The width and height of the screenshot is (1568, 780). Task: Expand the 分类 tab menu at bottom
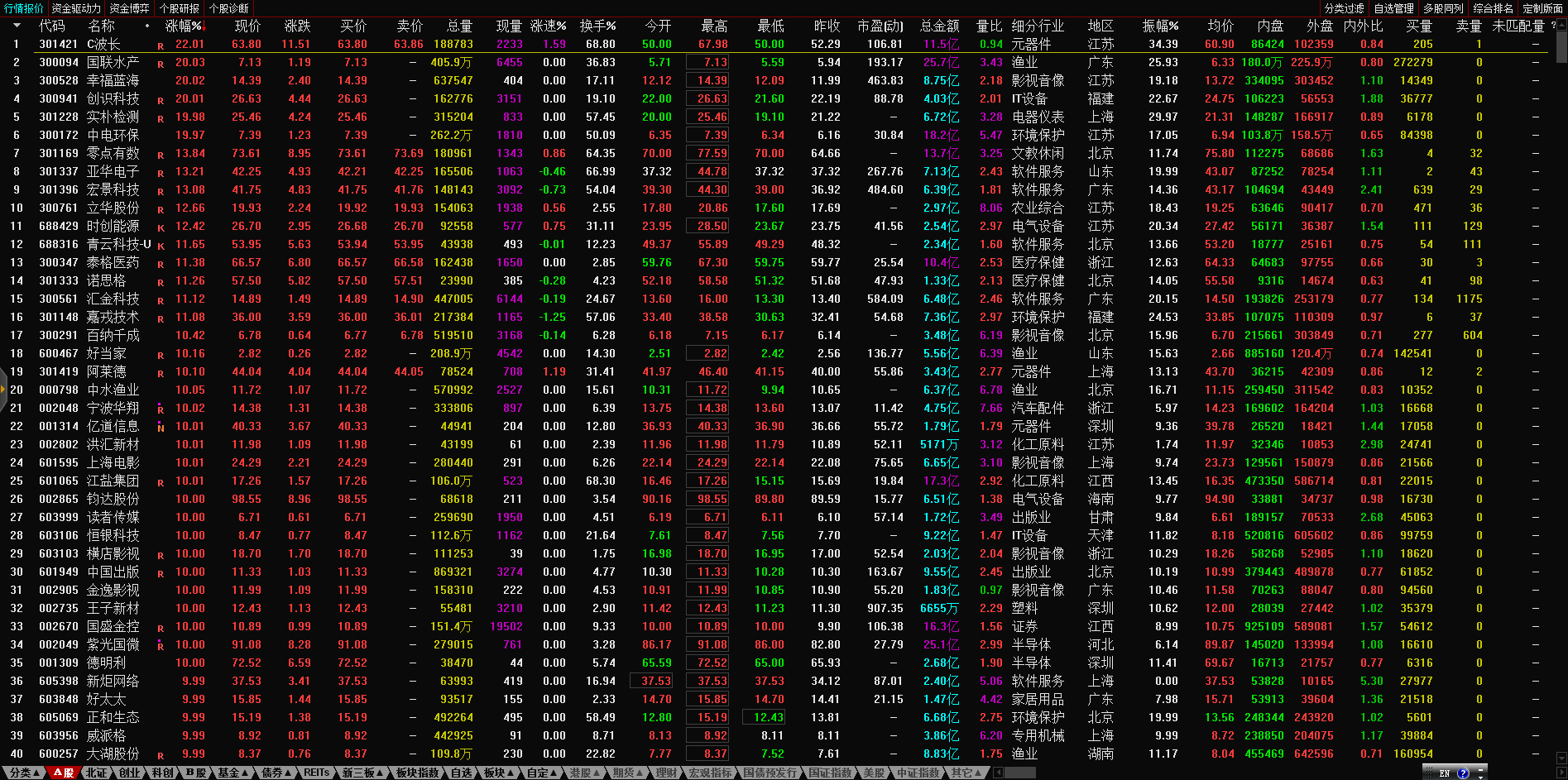pos(24,773)
